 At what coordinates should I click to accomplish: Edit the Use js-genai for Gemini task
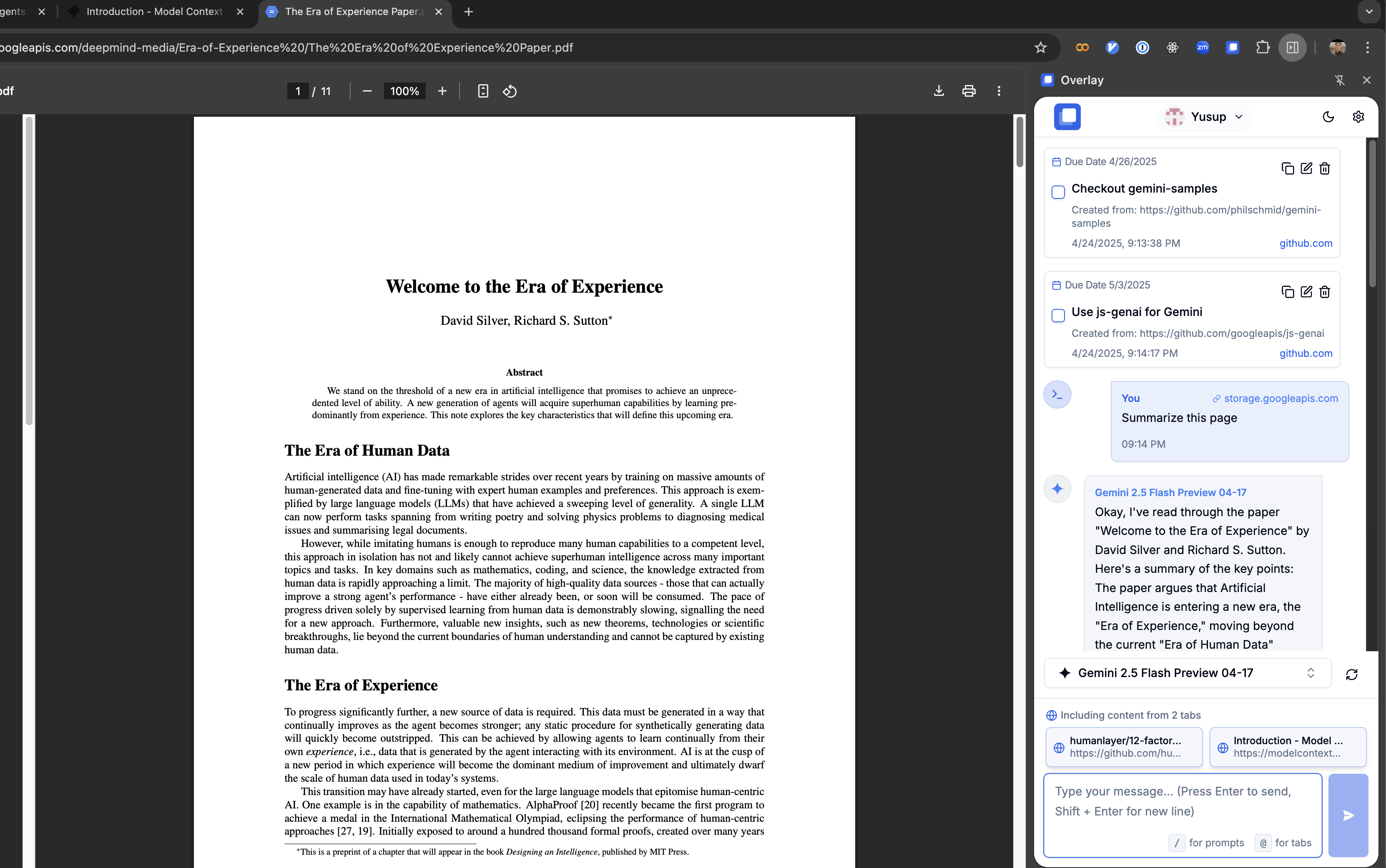tap(1306, 292)
